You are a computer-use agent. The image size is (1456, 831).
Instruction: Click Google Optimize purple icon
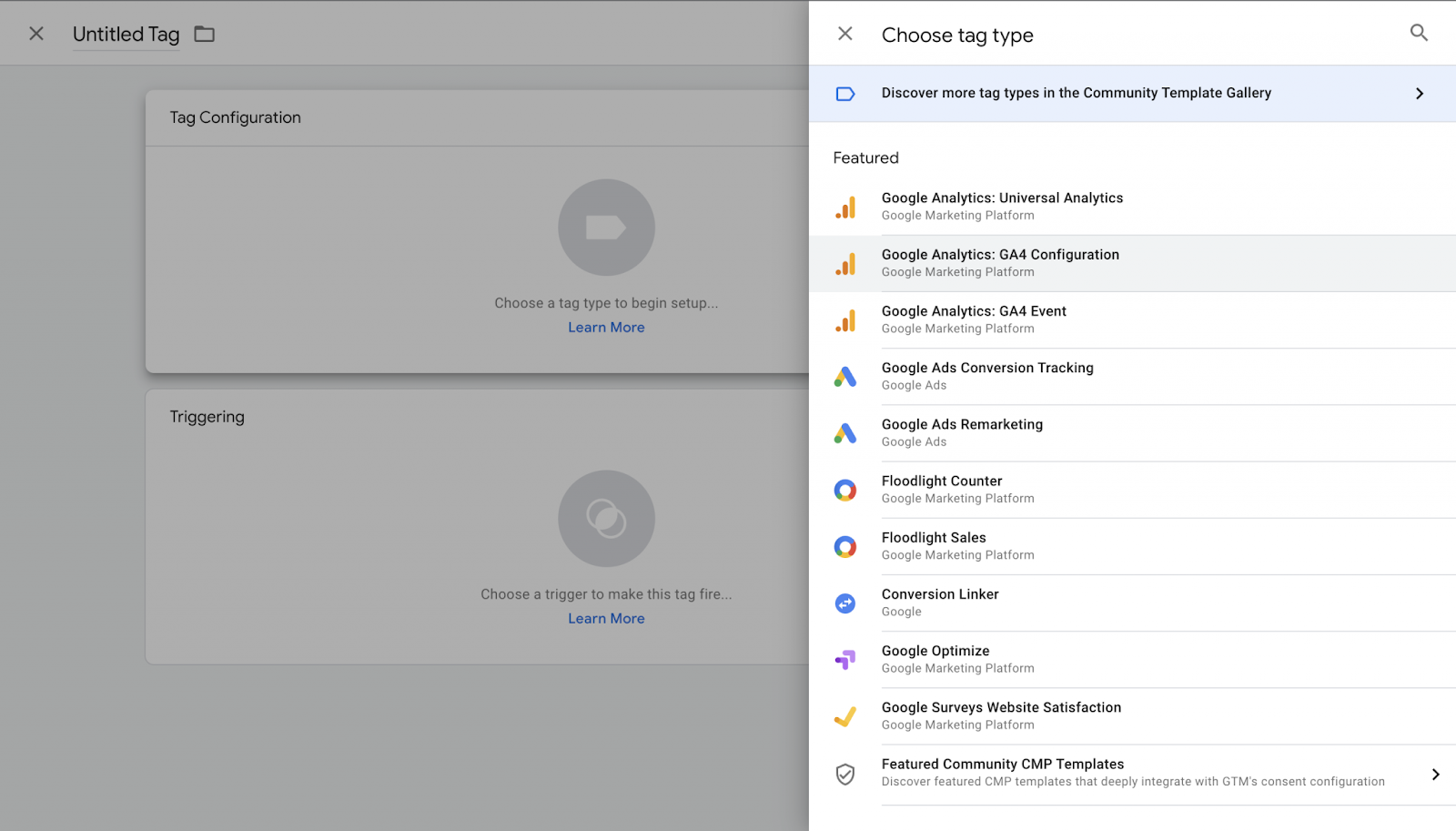845,660
